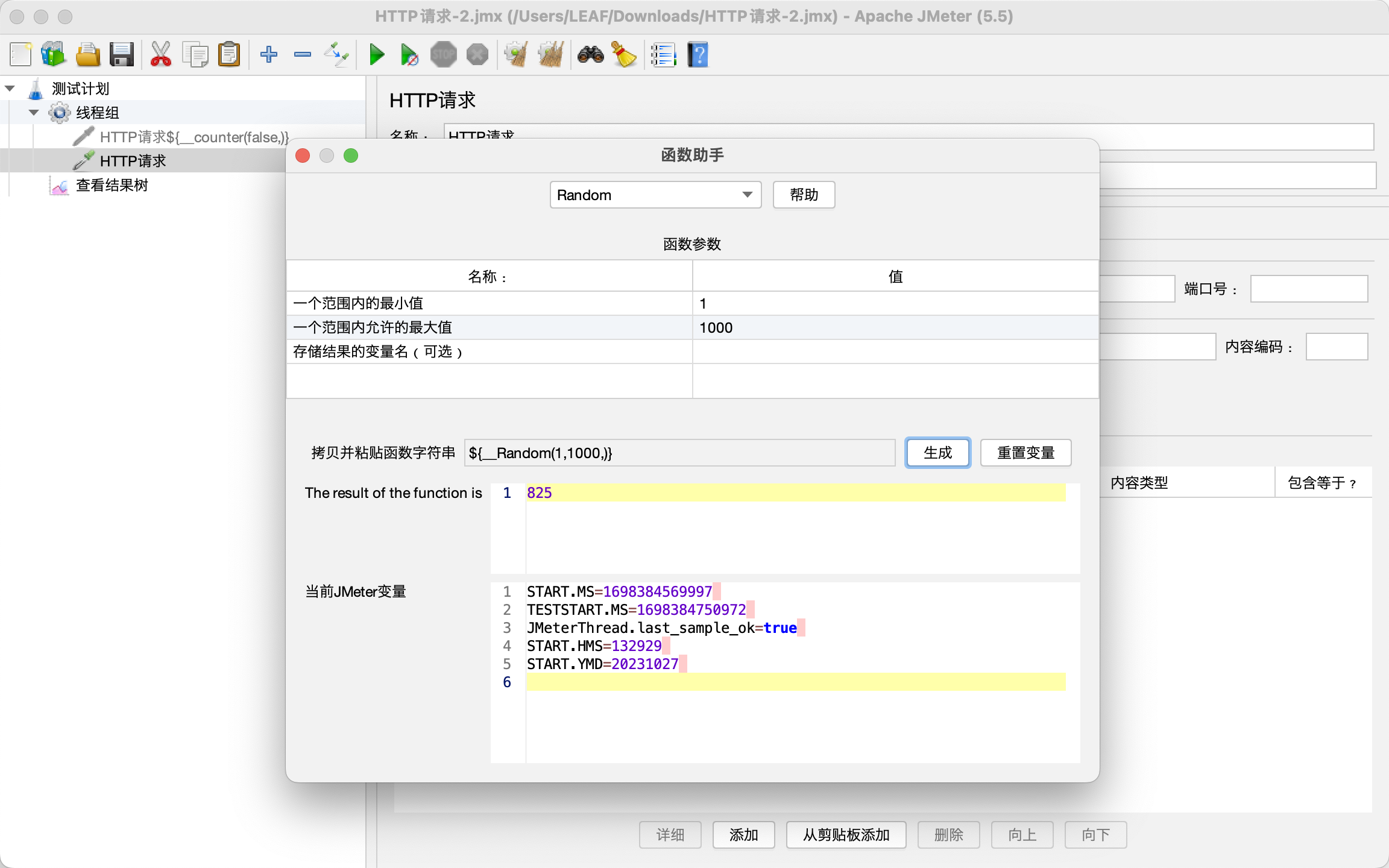Click the binoculars Search icon

pos(590,55)
